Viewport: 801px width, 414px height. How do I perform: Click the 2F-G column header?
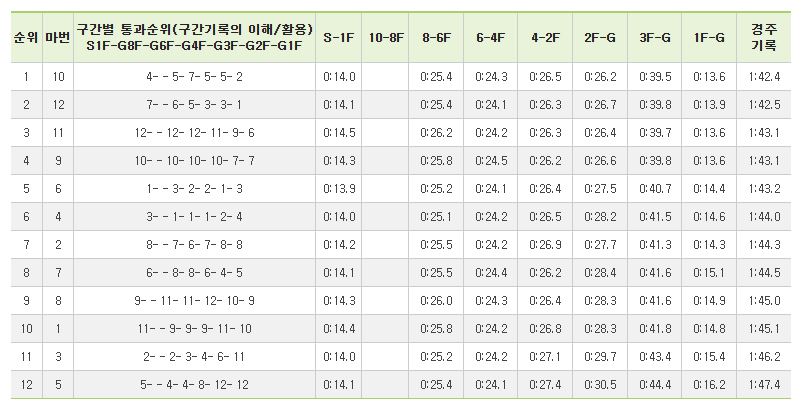(598, 37)
